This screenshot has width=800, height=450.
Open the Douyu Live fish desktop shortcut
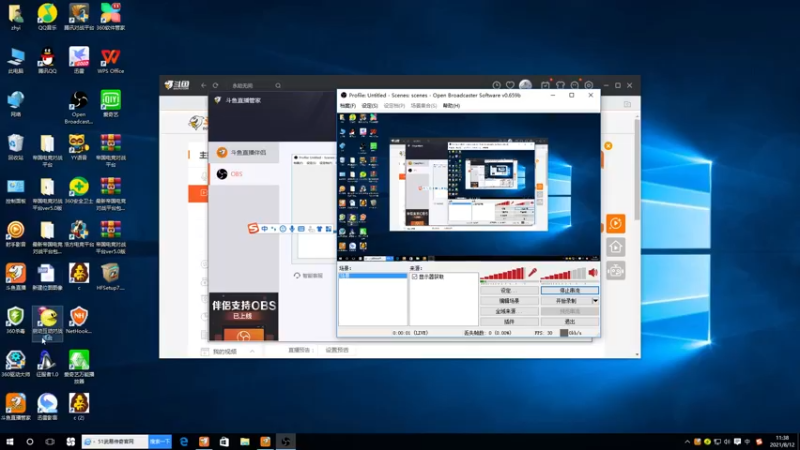pos(15,277)
